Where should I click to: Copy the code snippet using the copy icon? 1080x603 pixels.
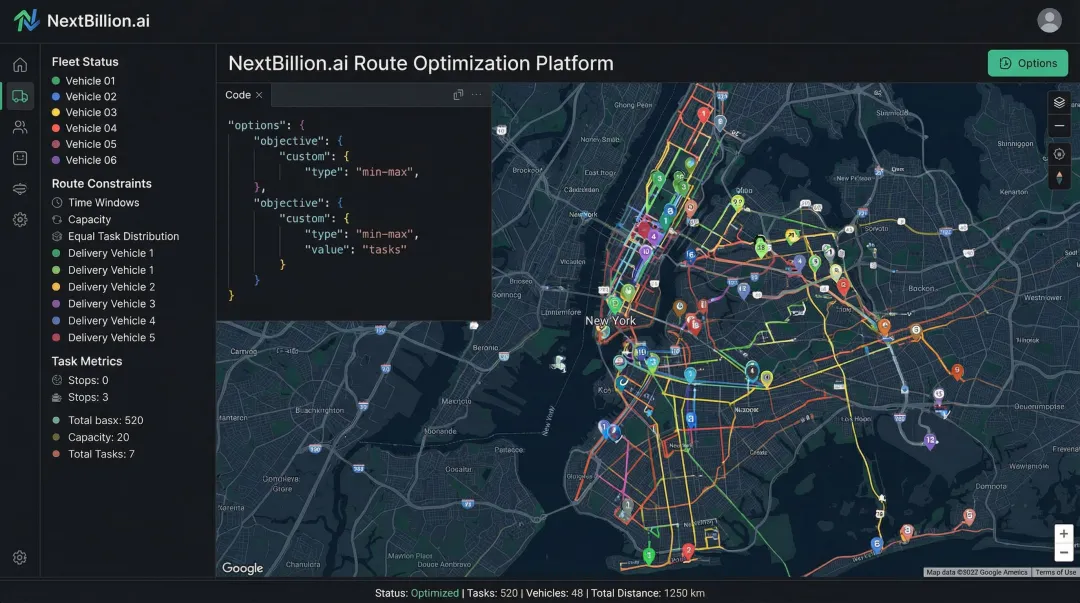pyautogui.click(x=458, y=94)
